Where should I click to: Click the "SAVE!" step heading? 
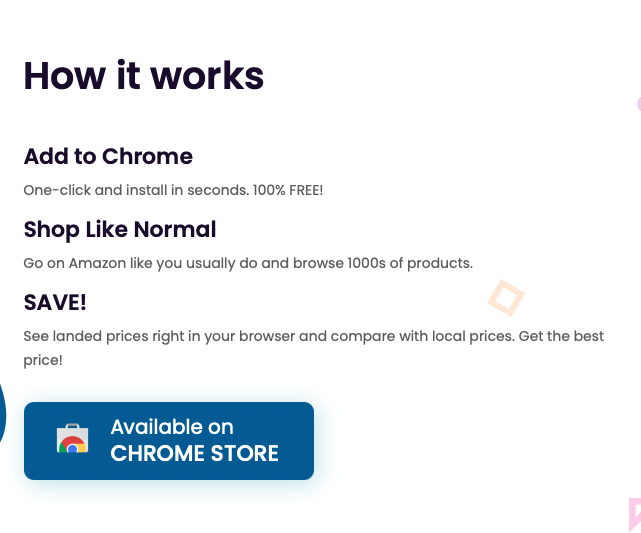point(55,302)
